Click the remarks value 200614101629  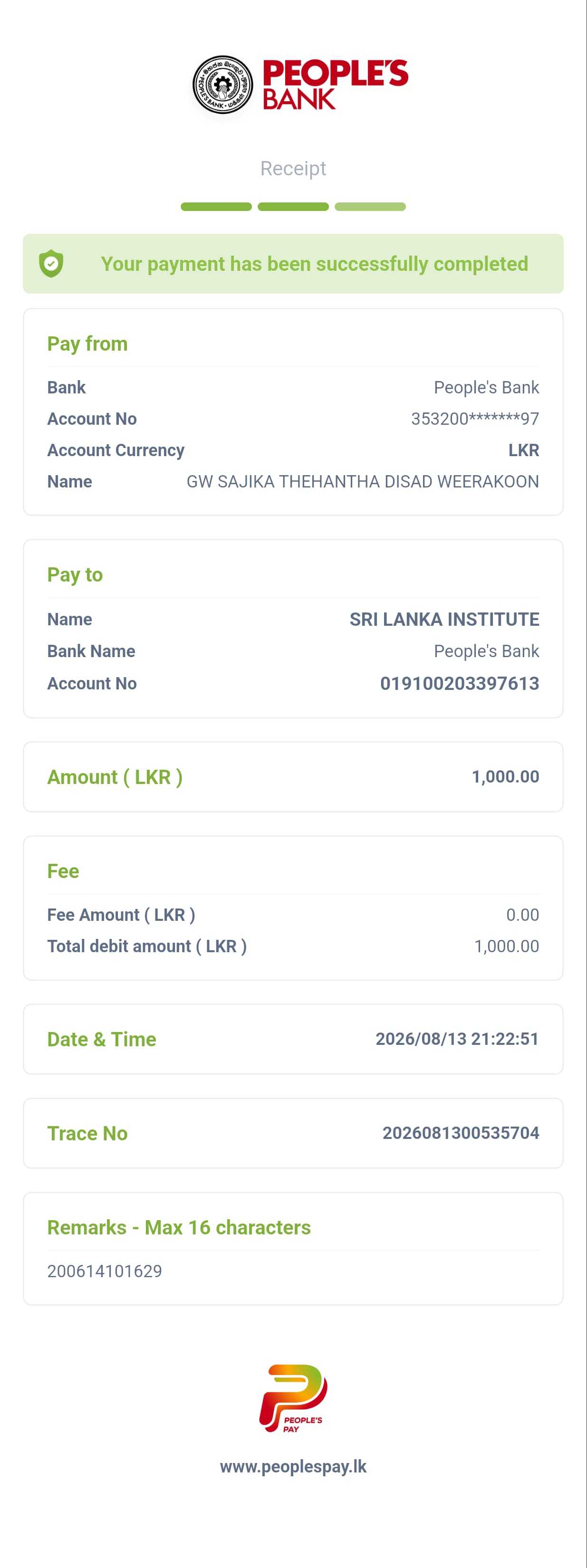click(105, 1271)
